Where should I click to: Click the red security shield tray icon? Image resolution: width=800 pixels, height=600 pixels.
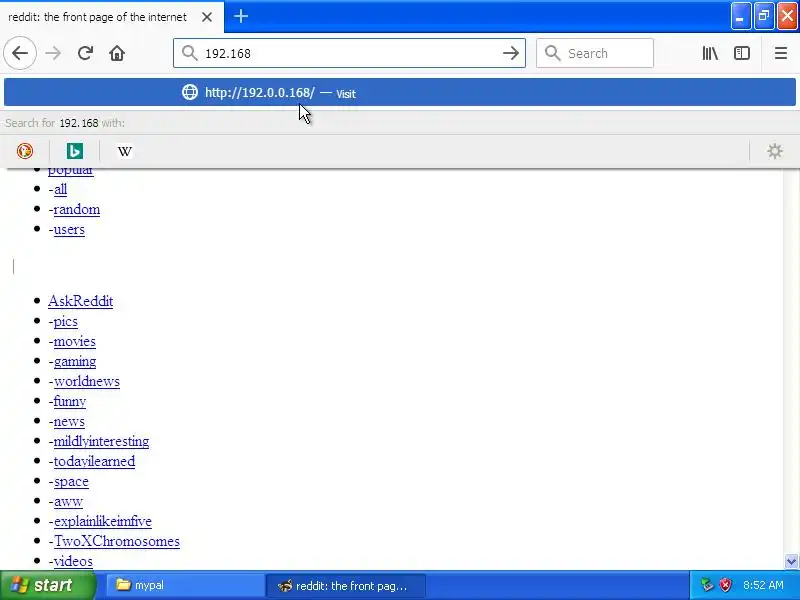[725, 585]
